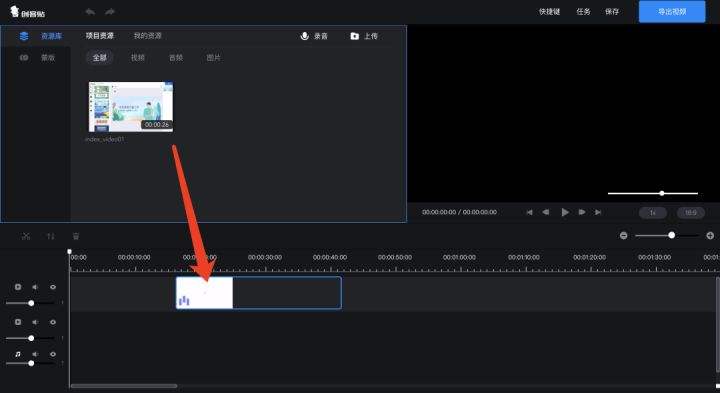Click the 00:00:00:00 / 00:00:00:00 timecode
Screen dimensions: 720x393
[x=459, y=212]
